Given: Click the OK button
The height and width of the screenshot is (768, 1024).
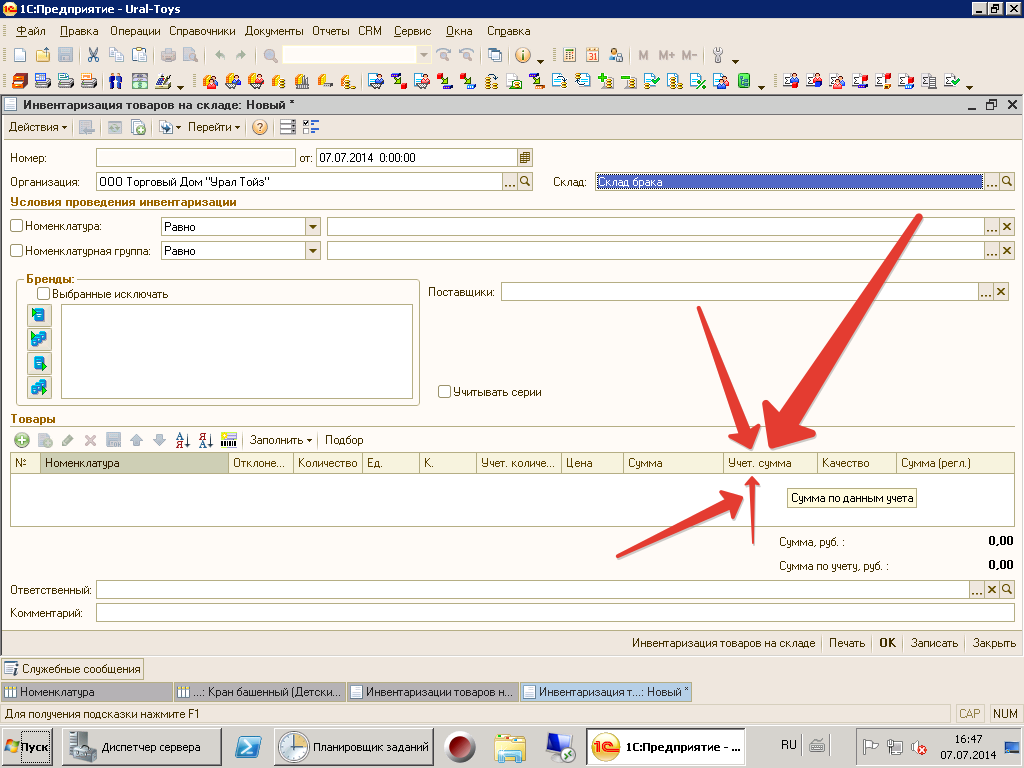Looking at the screenshot, I should 888,643.
